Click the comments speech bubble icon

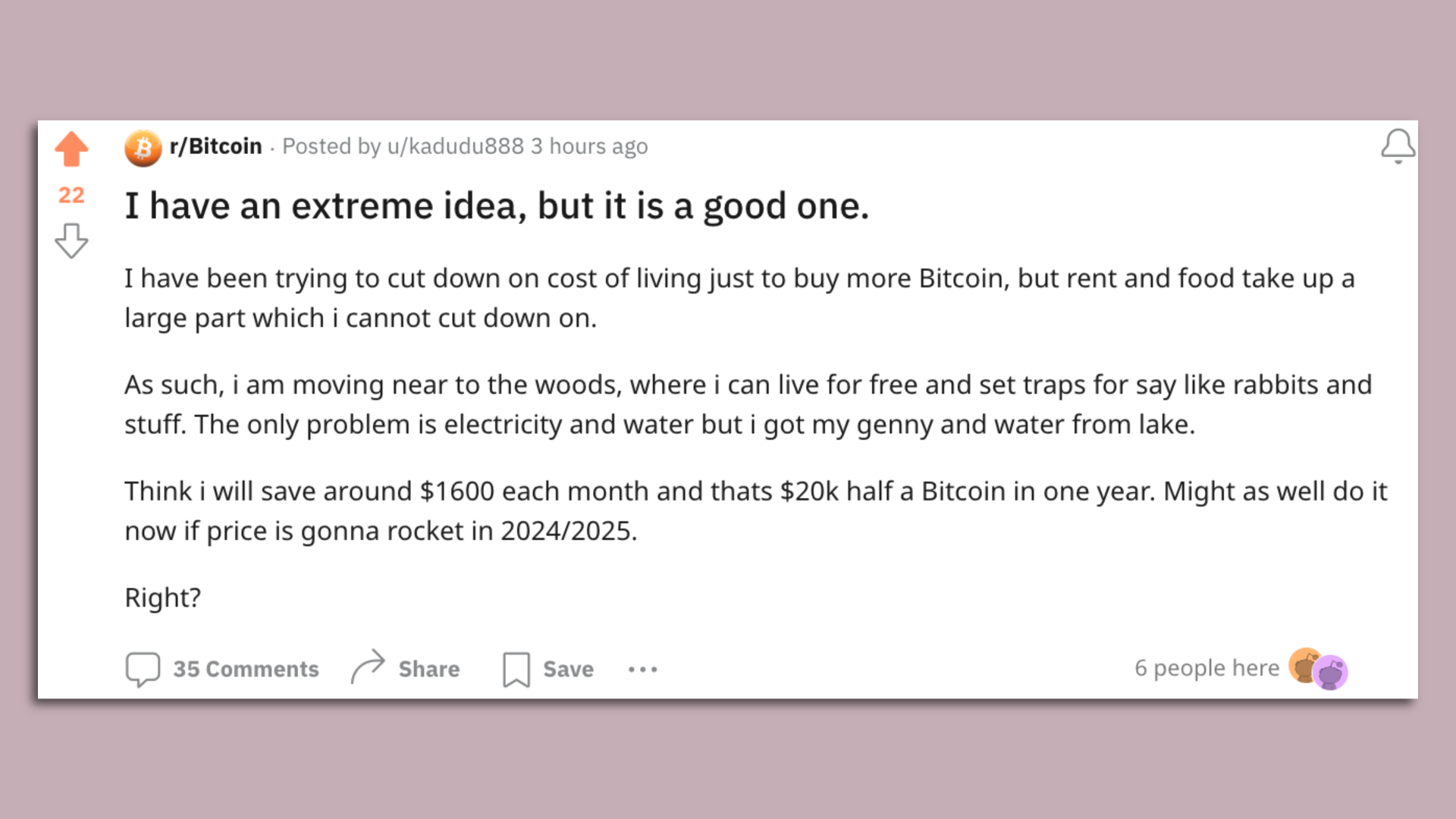(x=143, y=670)
